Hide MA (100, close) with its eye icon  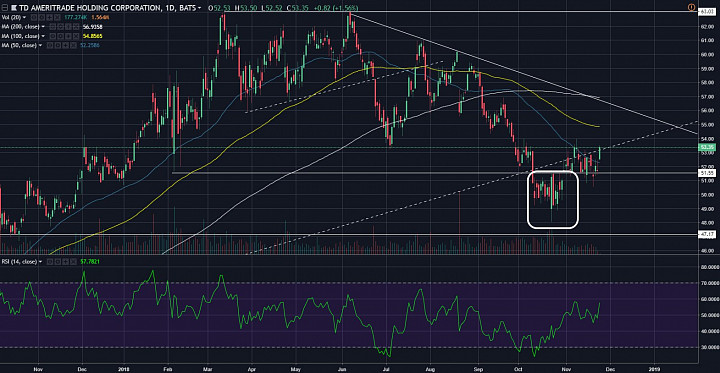pos(52,36)
